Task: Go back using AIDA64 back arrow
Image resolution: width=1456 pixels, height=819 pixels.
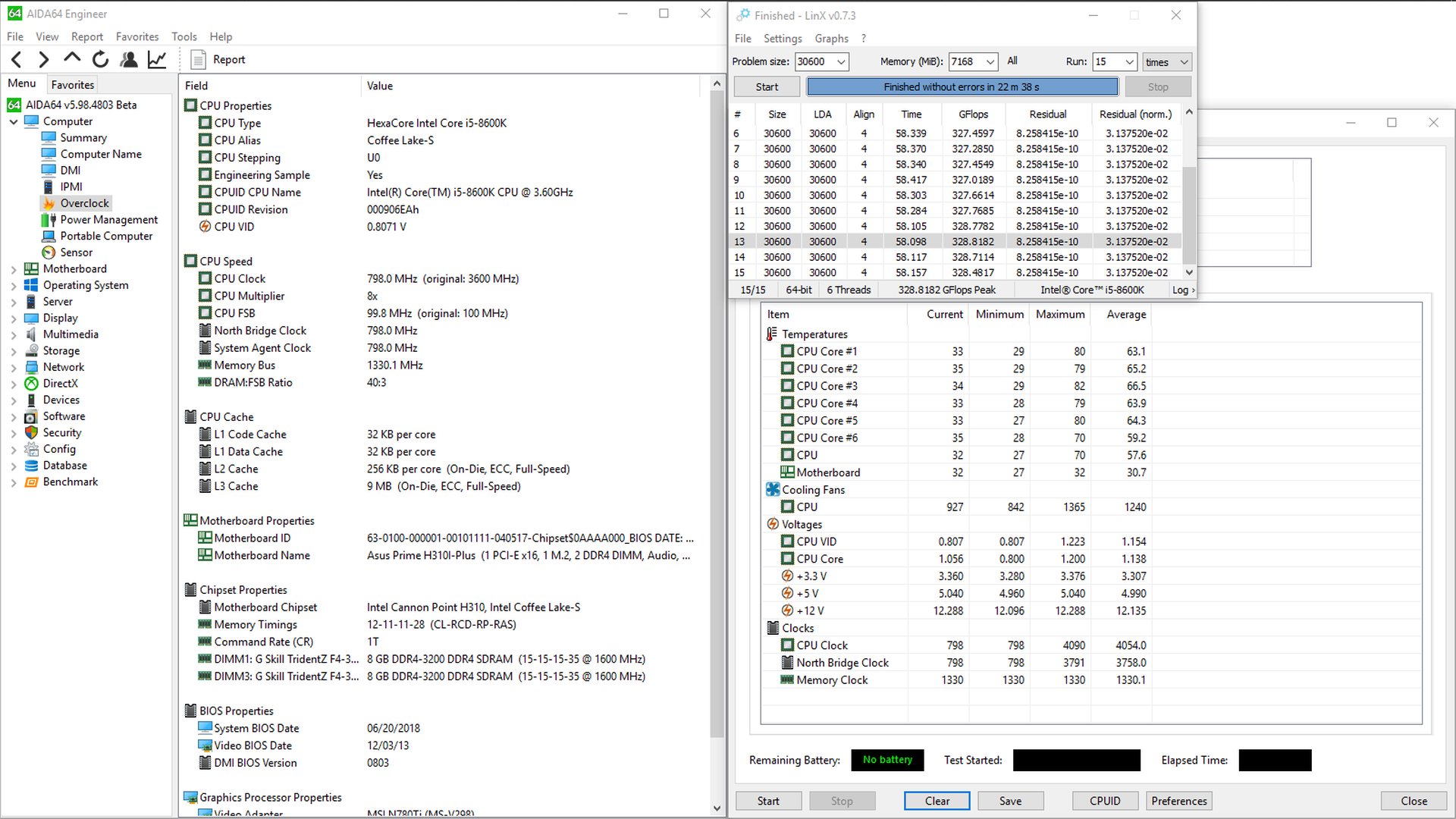Action: 17,59
